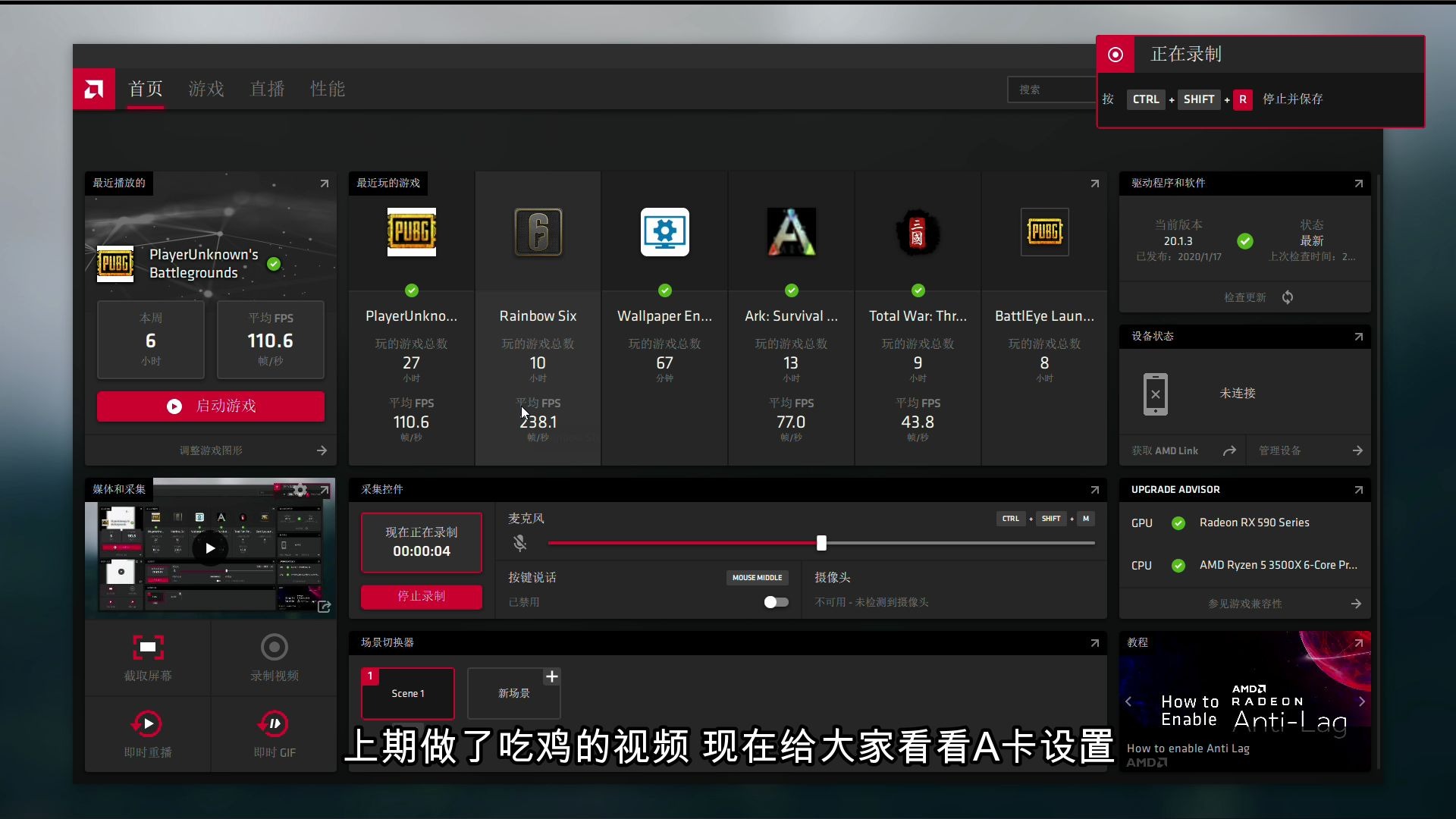The width and height of the screenshot is (1456, 819).
Task: Click the arrow next to 管理设备
Action: point(1357,451)
